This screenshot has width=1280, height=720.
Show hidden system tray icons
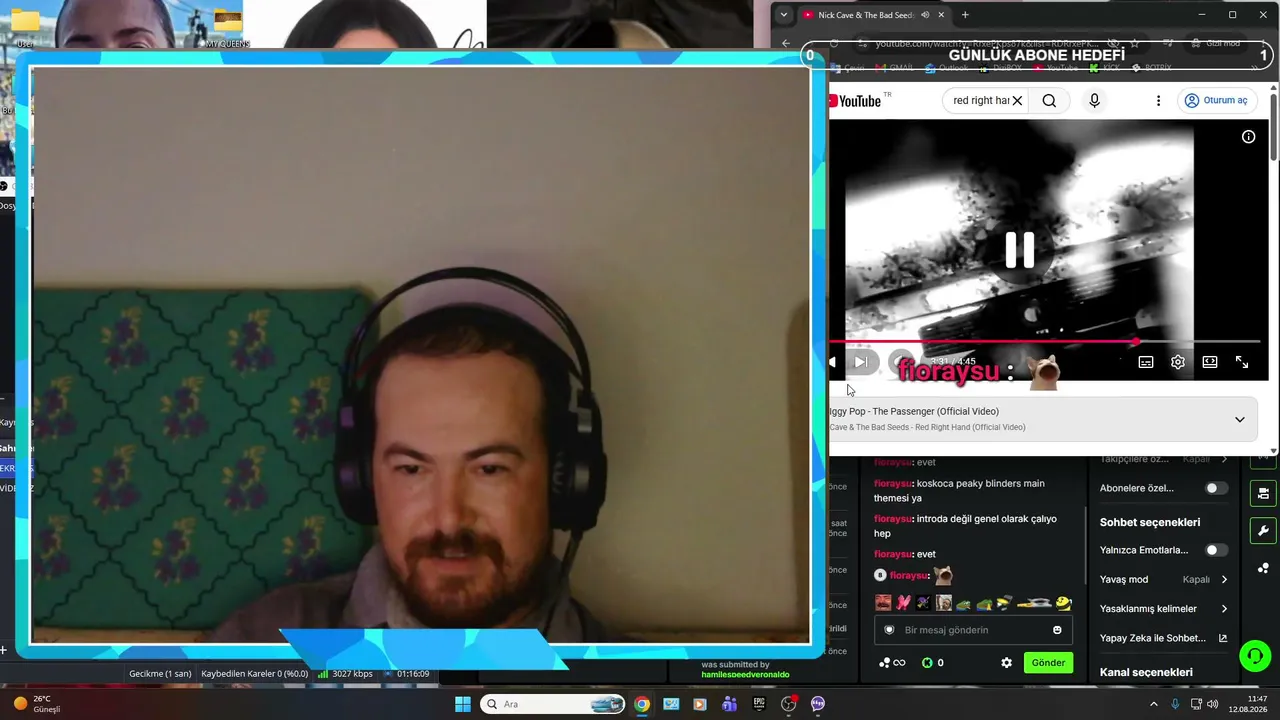click(x=1153, y=704)
